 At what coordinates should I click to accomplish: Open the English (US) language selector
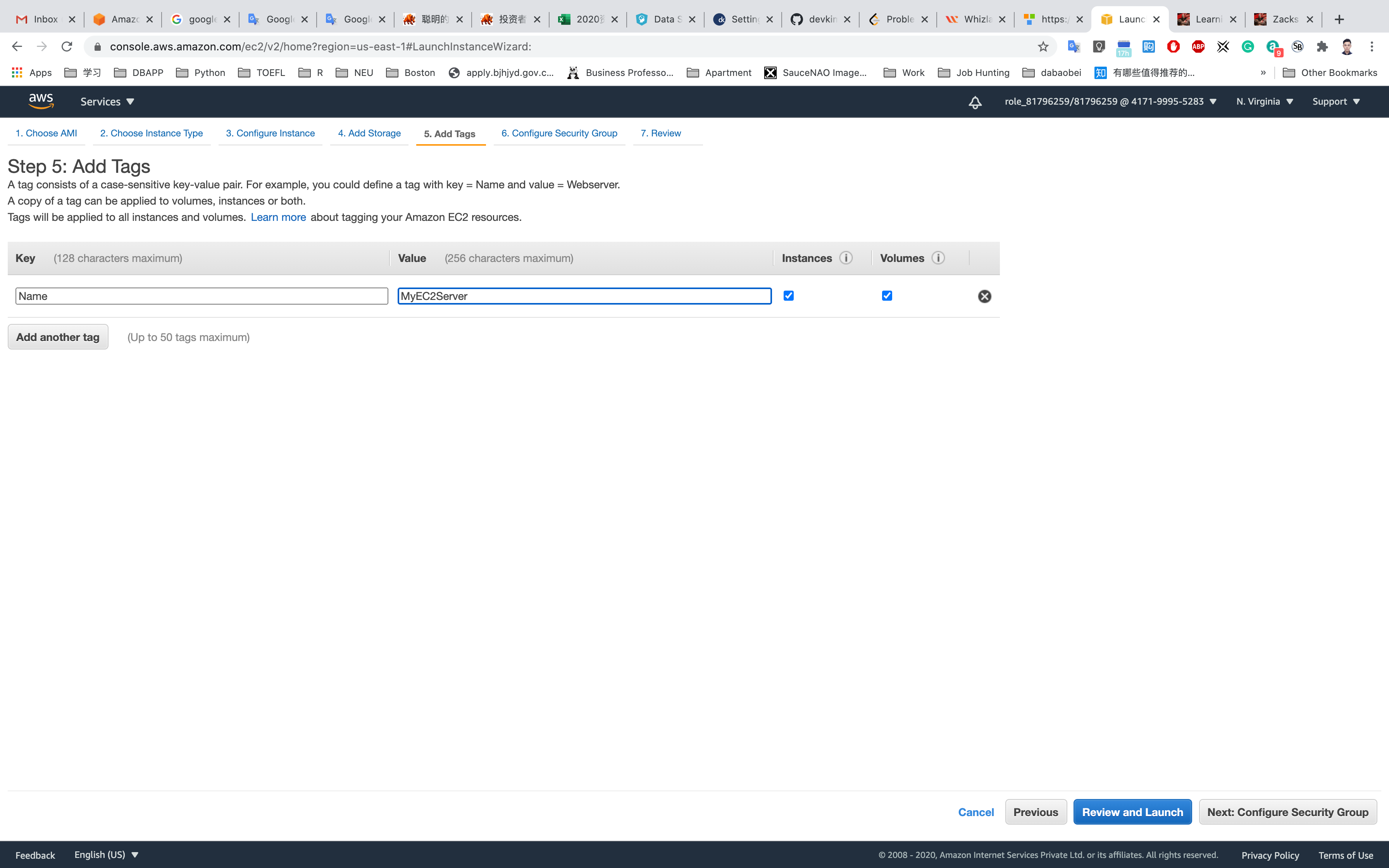(106, 855)
